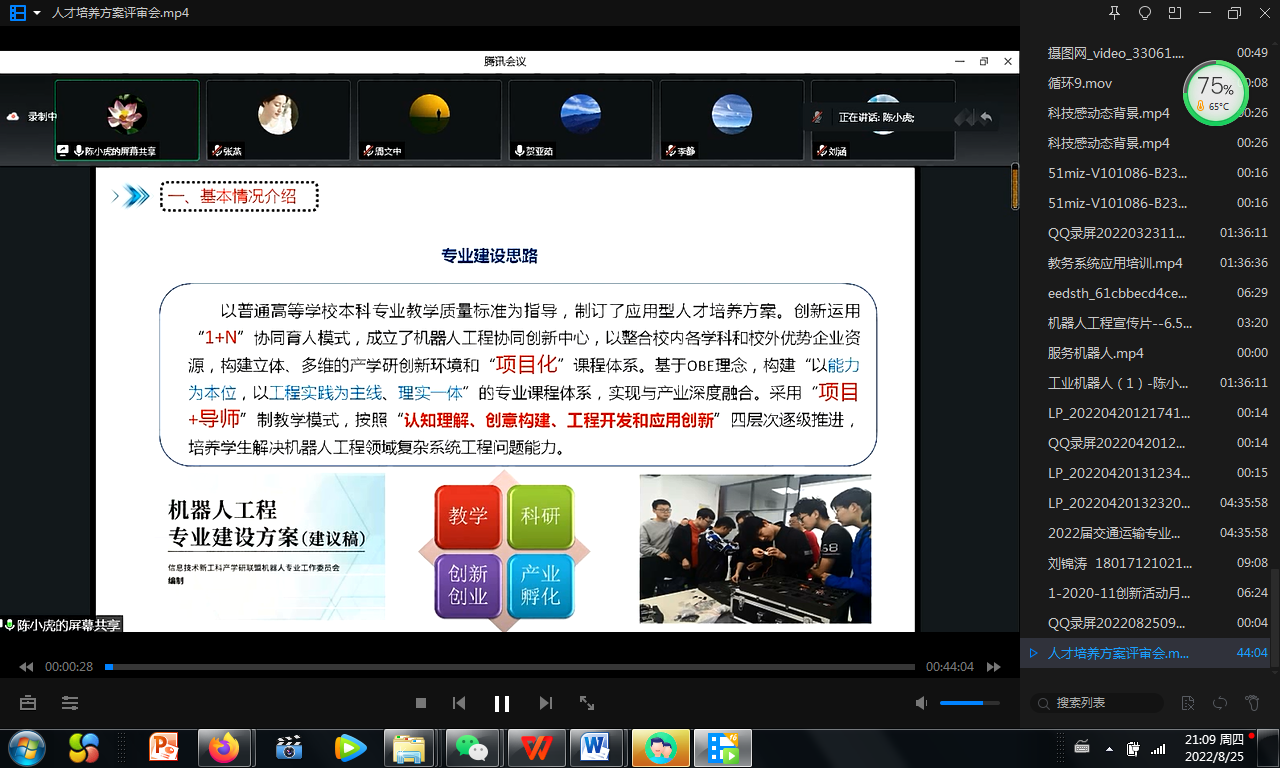Enter fullscreen mode
This screenshot has height=768, width=1280.
587,703
